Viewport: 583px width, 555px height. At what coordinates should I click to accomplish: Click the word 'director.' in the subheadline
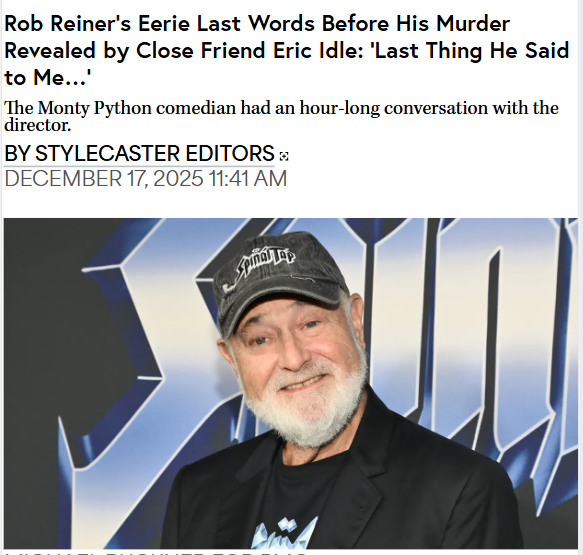(37, 125)
